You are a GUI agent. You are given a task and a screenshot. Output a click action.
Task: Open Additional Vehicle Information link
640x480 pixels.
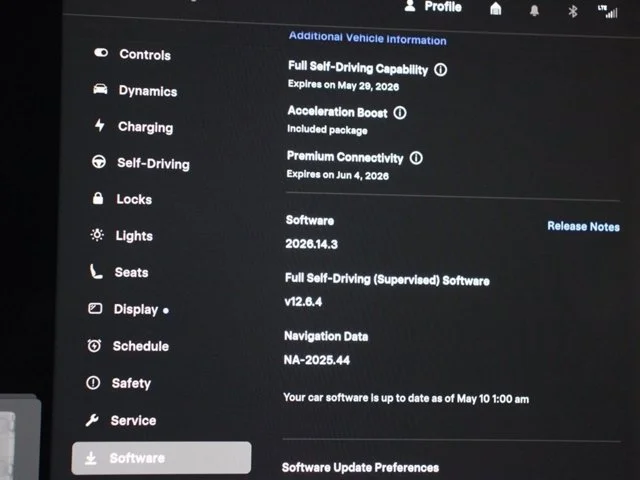coord(367,38)
